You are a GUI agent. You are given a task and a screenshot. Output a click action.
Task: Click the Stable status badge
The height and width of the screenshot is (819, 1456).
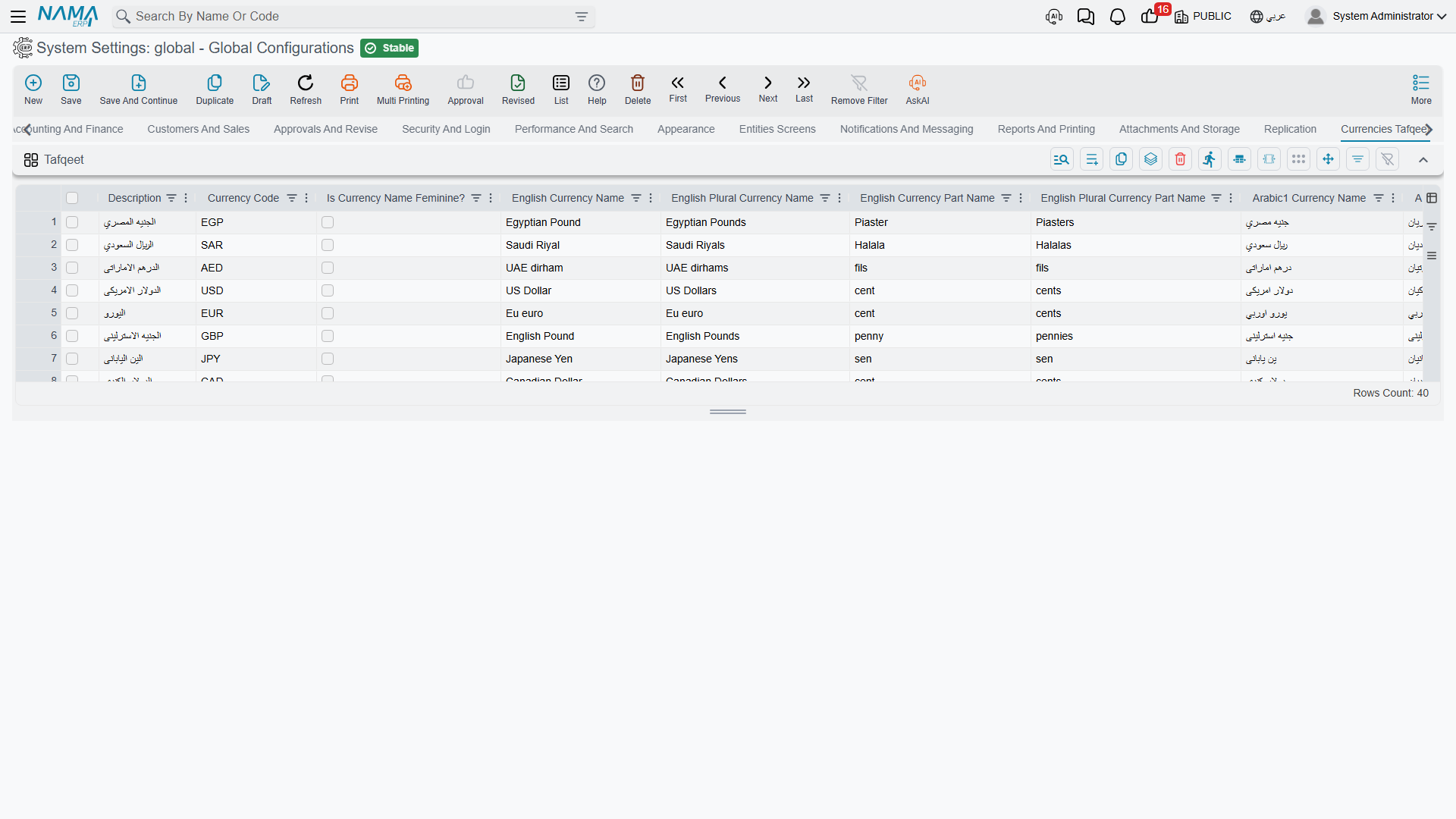coord(389,48)
